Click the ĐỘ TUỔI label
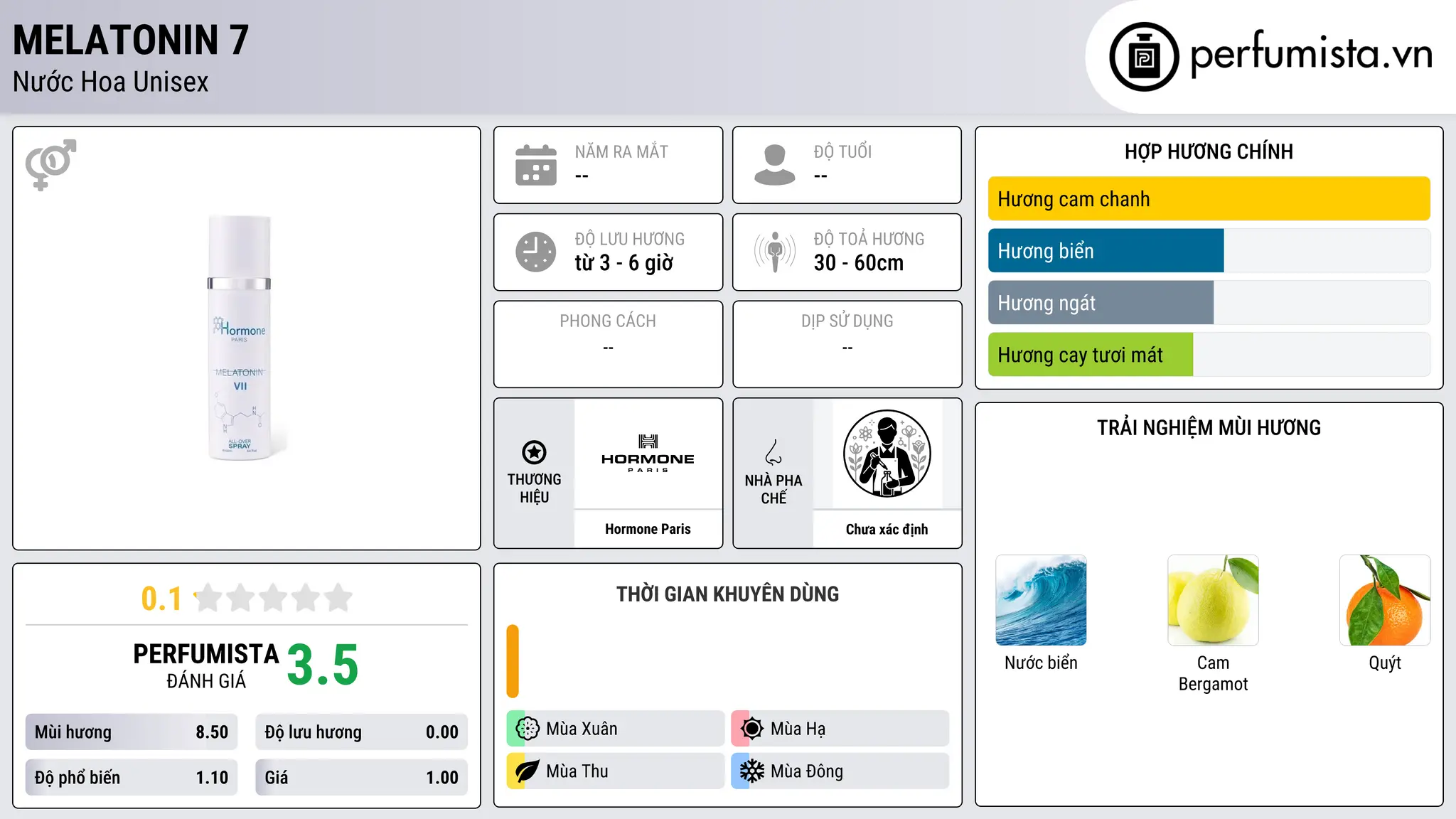Screen dimensions: 1456x819 [x=842, y=151]
